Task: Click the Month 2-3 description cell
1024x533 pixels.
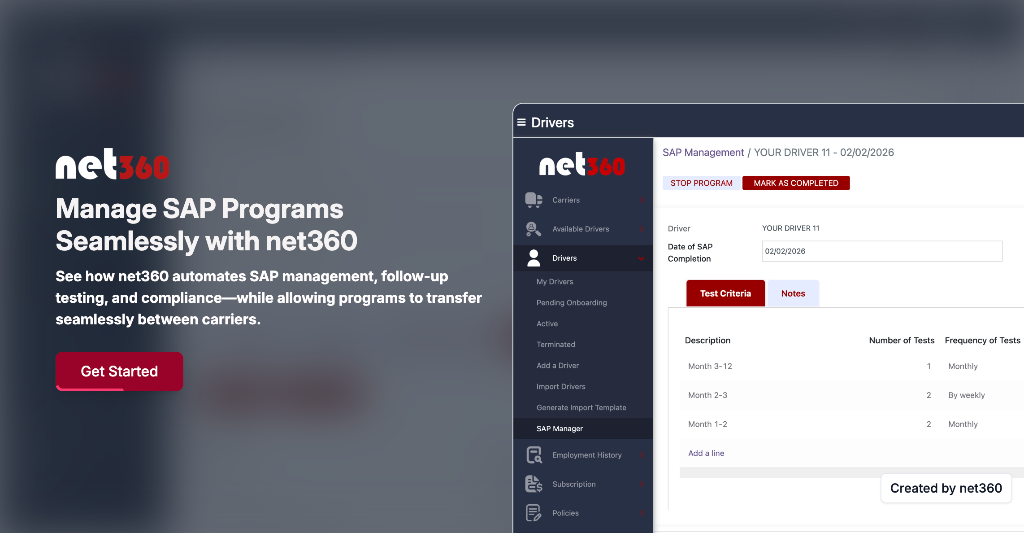Action: tap(707, 395)
